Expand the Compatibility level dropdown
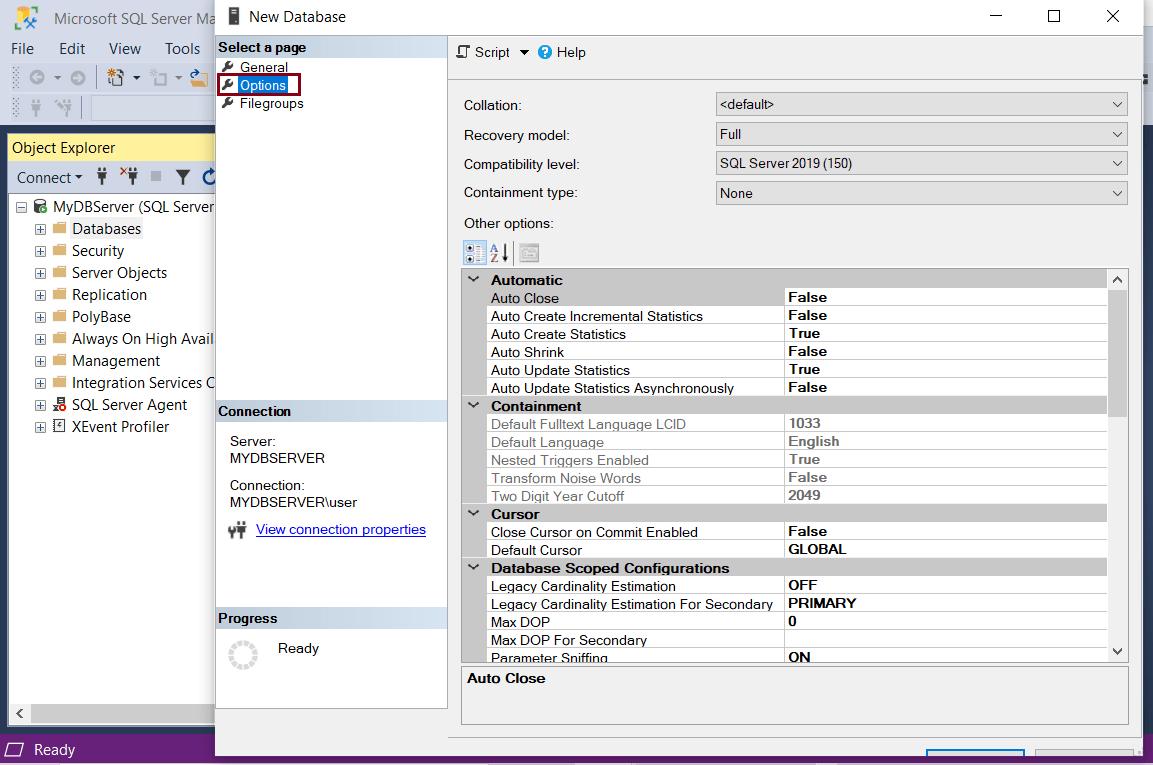The width and height of the screenshot is (1153, 765). coord(1118,164)
